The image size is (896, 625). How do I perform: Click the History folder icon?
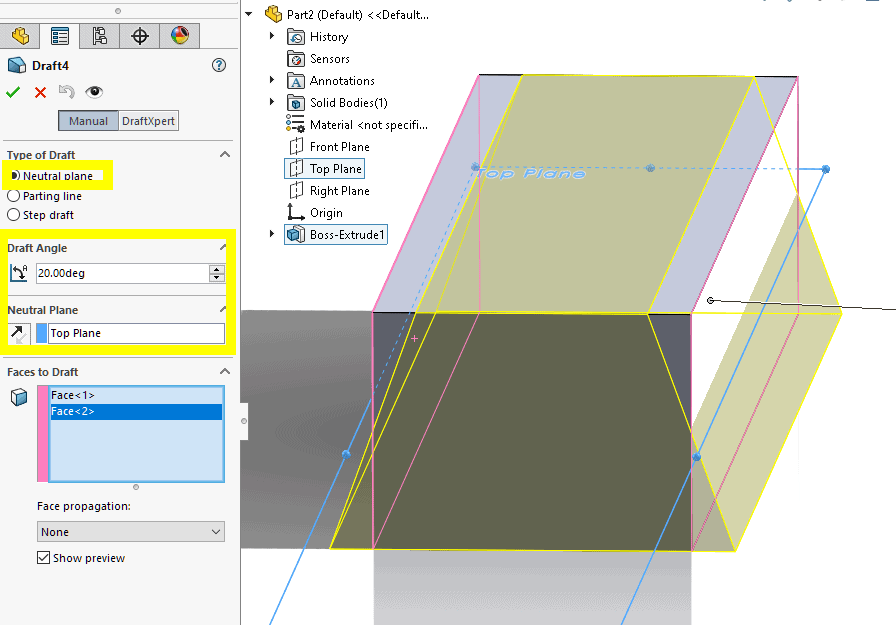pyautogui.click(x=295, y=37)
